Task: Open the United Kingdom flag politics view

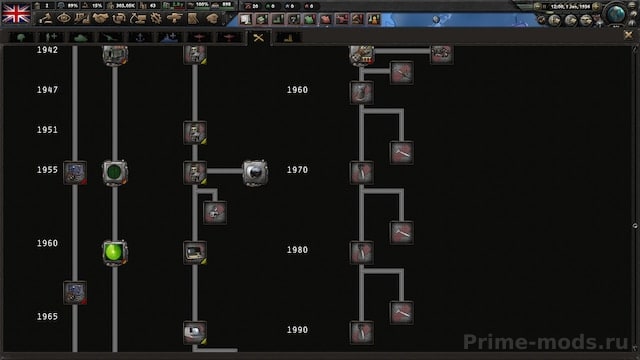Action: (x=16, y=13)
